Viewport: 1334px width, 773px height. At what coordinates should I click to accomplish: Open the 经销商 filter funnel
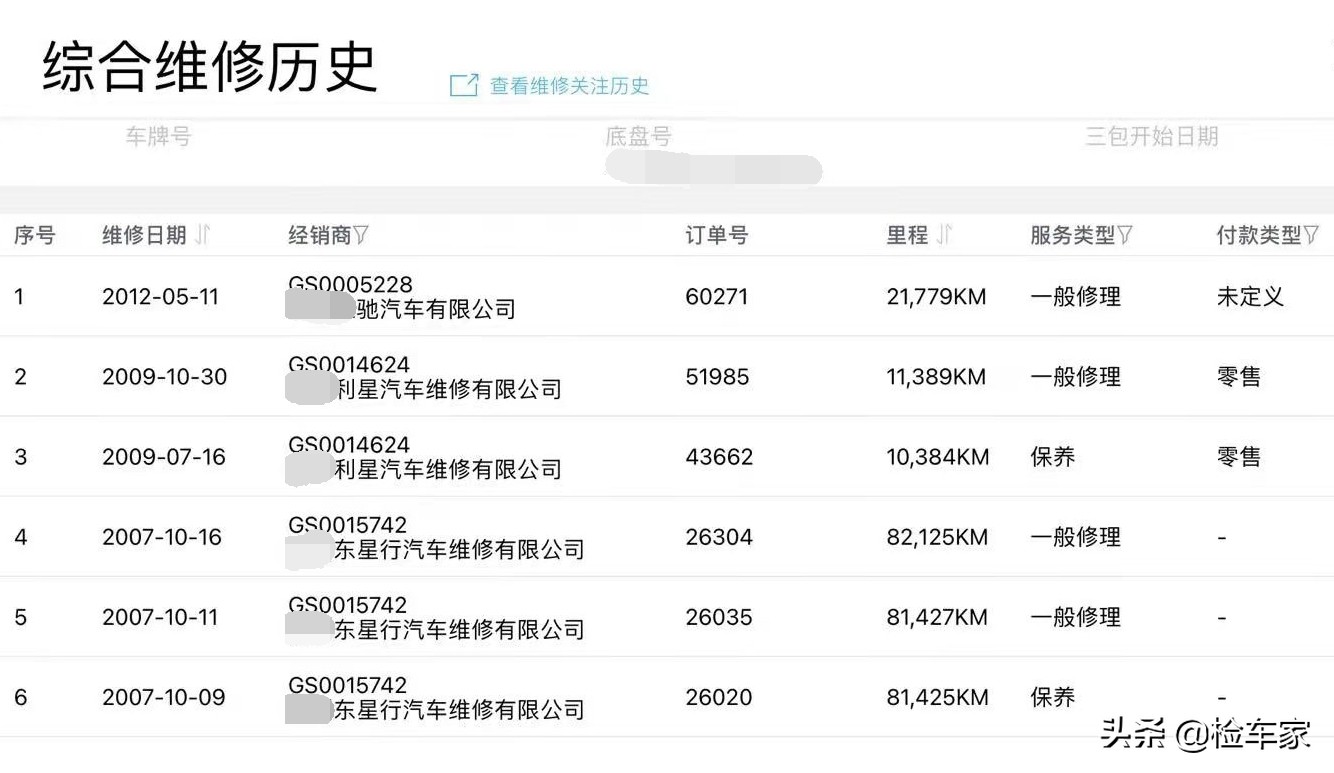point(361,235)
